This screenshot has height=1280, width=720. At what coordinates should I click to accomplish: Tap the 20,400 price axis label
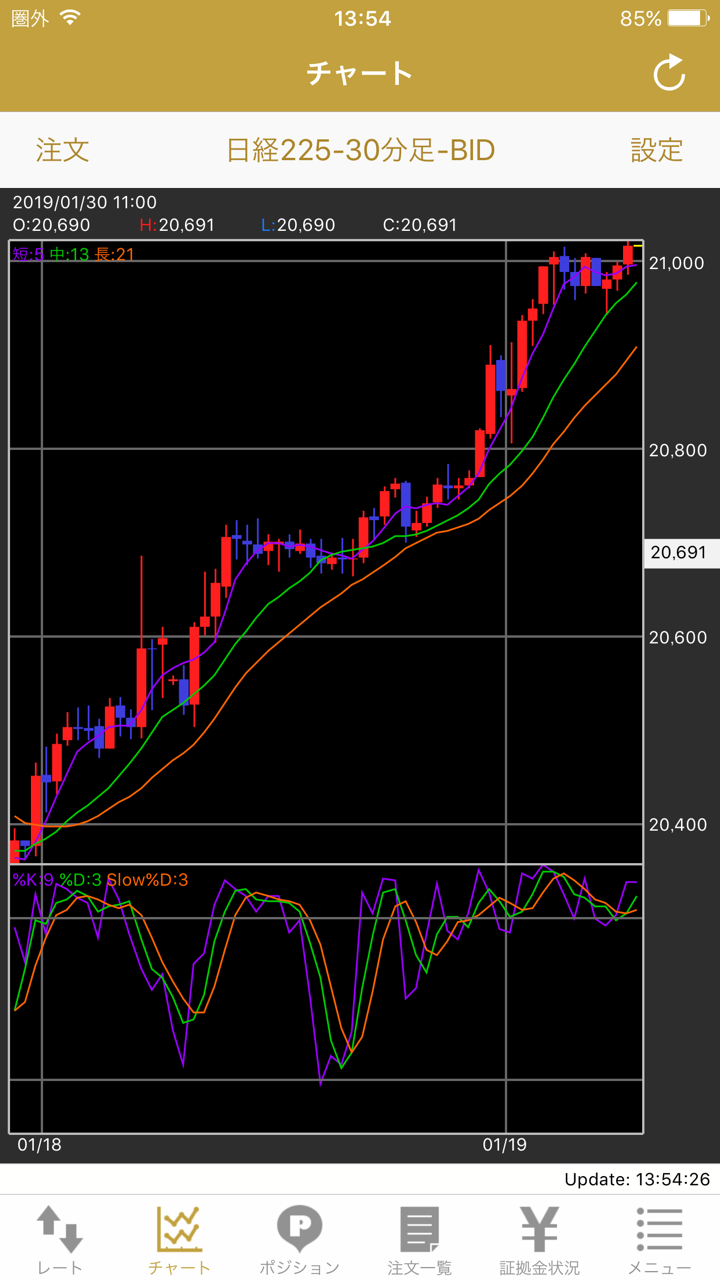677,825
